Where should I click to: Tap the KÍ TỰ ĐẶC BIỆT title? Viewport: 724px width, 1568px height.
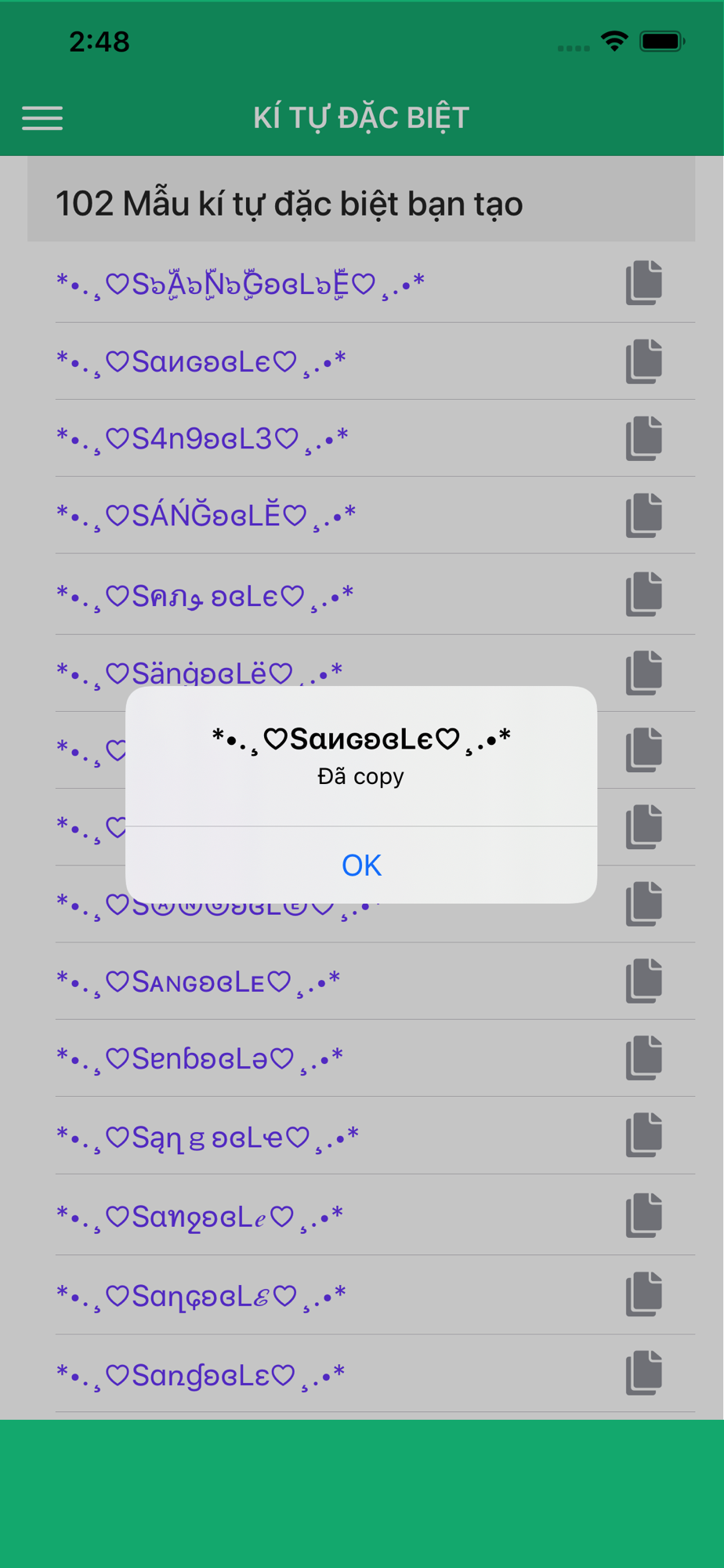click(x=361, y=118)
